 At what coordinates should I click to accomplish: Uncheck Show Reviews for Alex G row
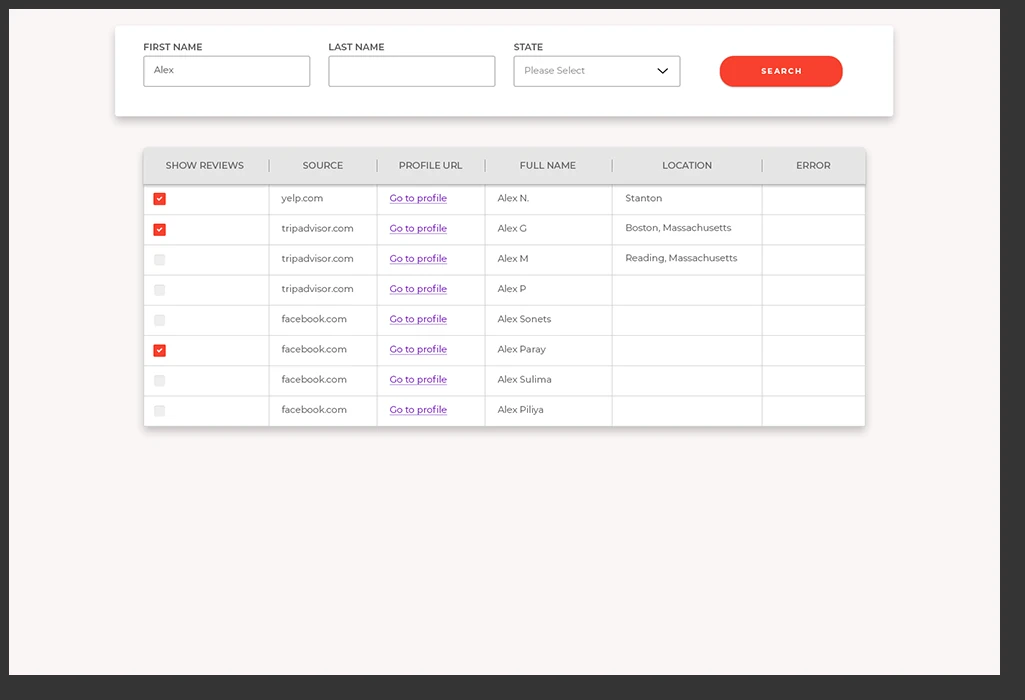tap(160, 229)
